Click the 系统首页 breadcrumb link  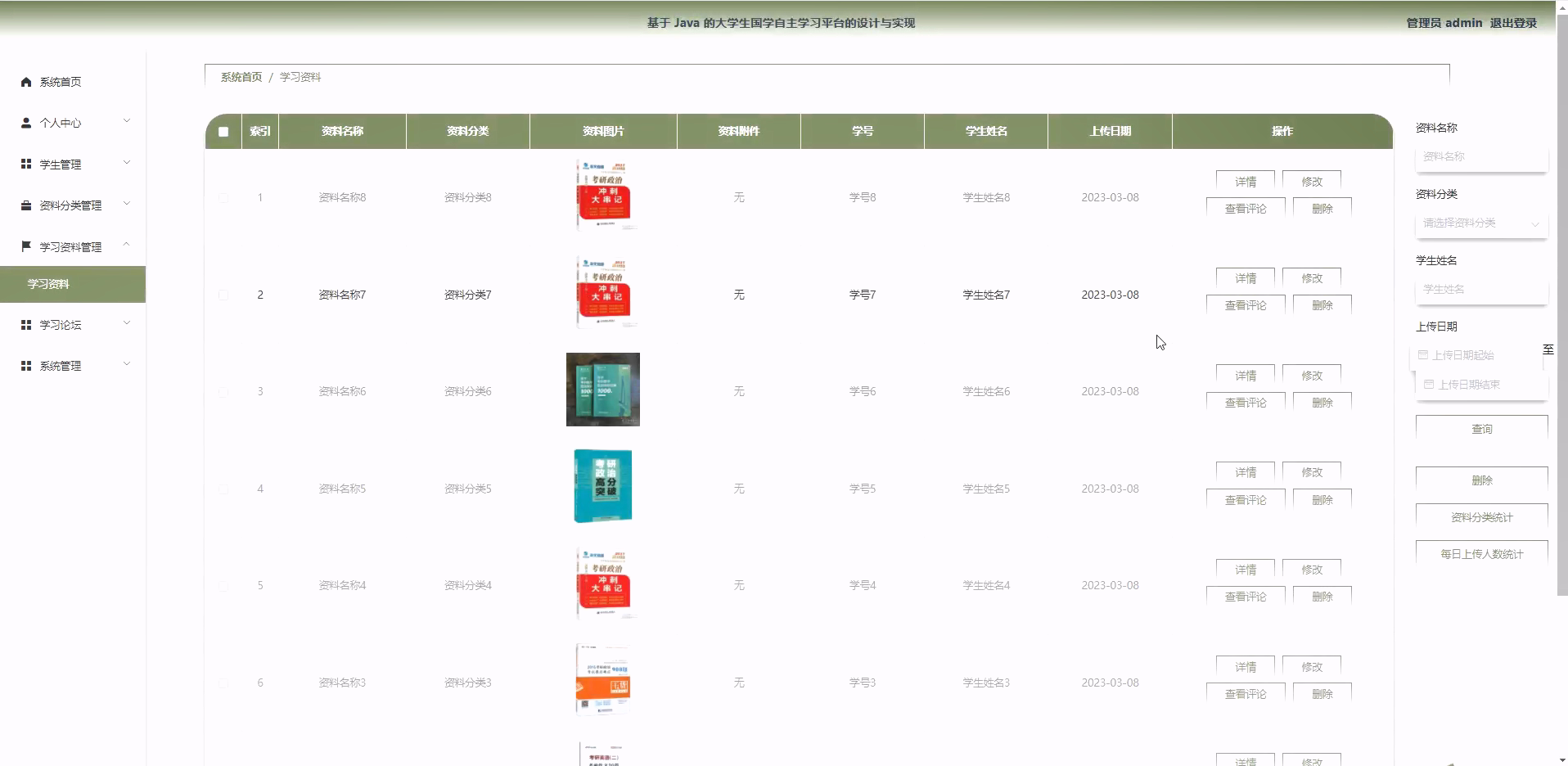coord(241,77)
